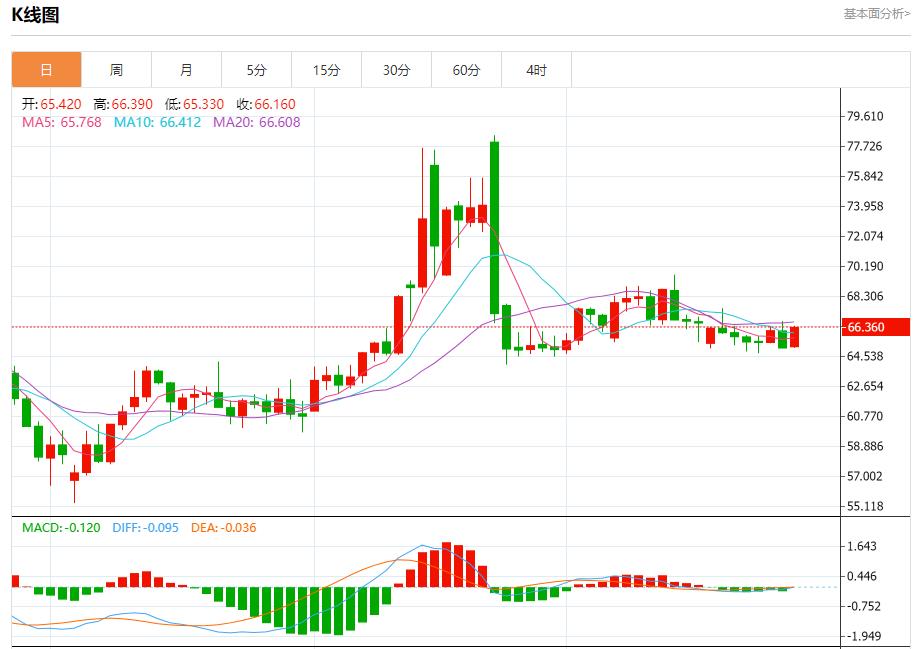Switch to the 周 (weekly) tab
The image size is (915, 649).
(116, 69)
